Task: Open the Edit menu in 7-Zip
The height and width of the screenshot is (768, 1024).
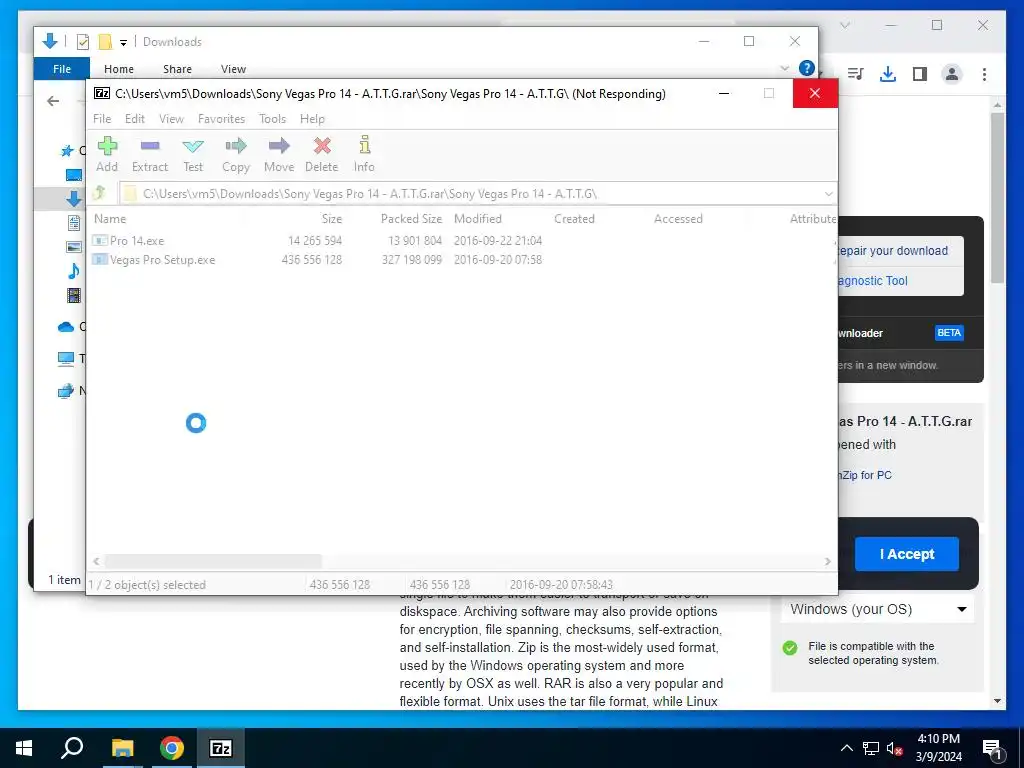Action: click(135, 119)
